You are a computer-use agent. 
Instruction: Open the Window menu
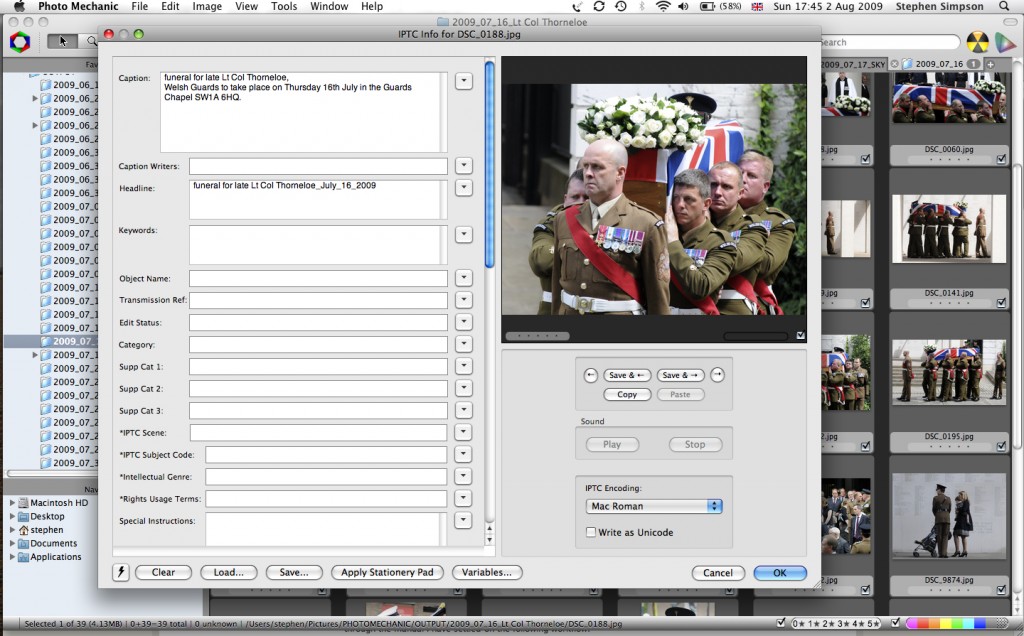[329, 7]
